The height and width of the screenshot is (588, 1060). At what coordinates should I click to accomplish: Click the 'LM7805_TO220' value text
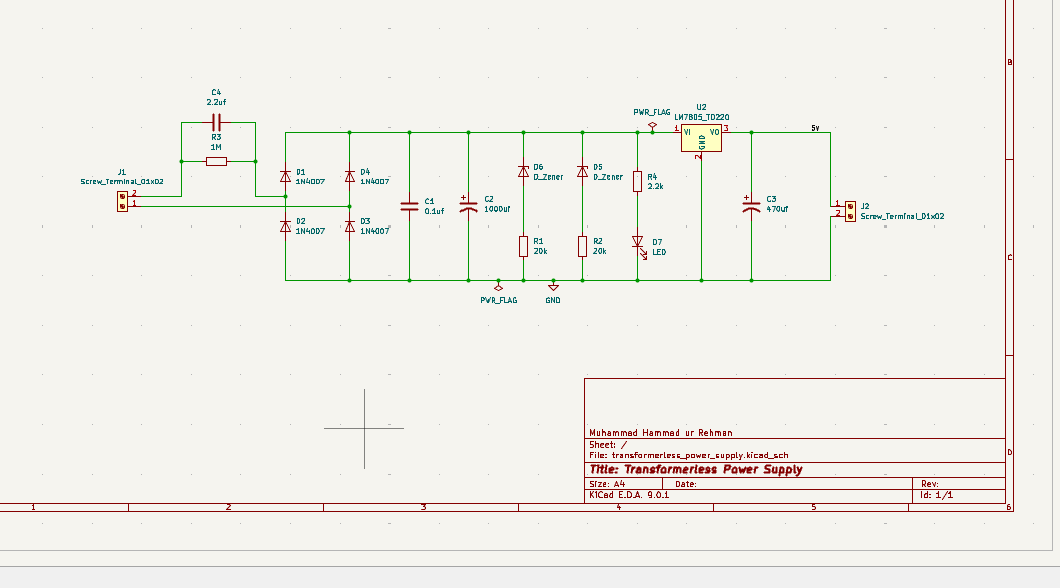point(702,118)
